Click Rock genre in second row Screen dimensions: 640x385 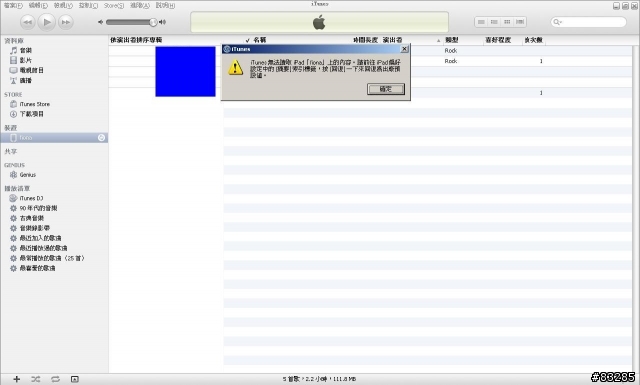(x=451, y=61)
